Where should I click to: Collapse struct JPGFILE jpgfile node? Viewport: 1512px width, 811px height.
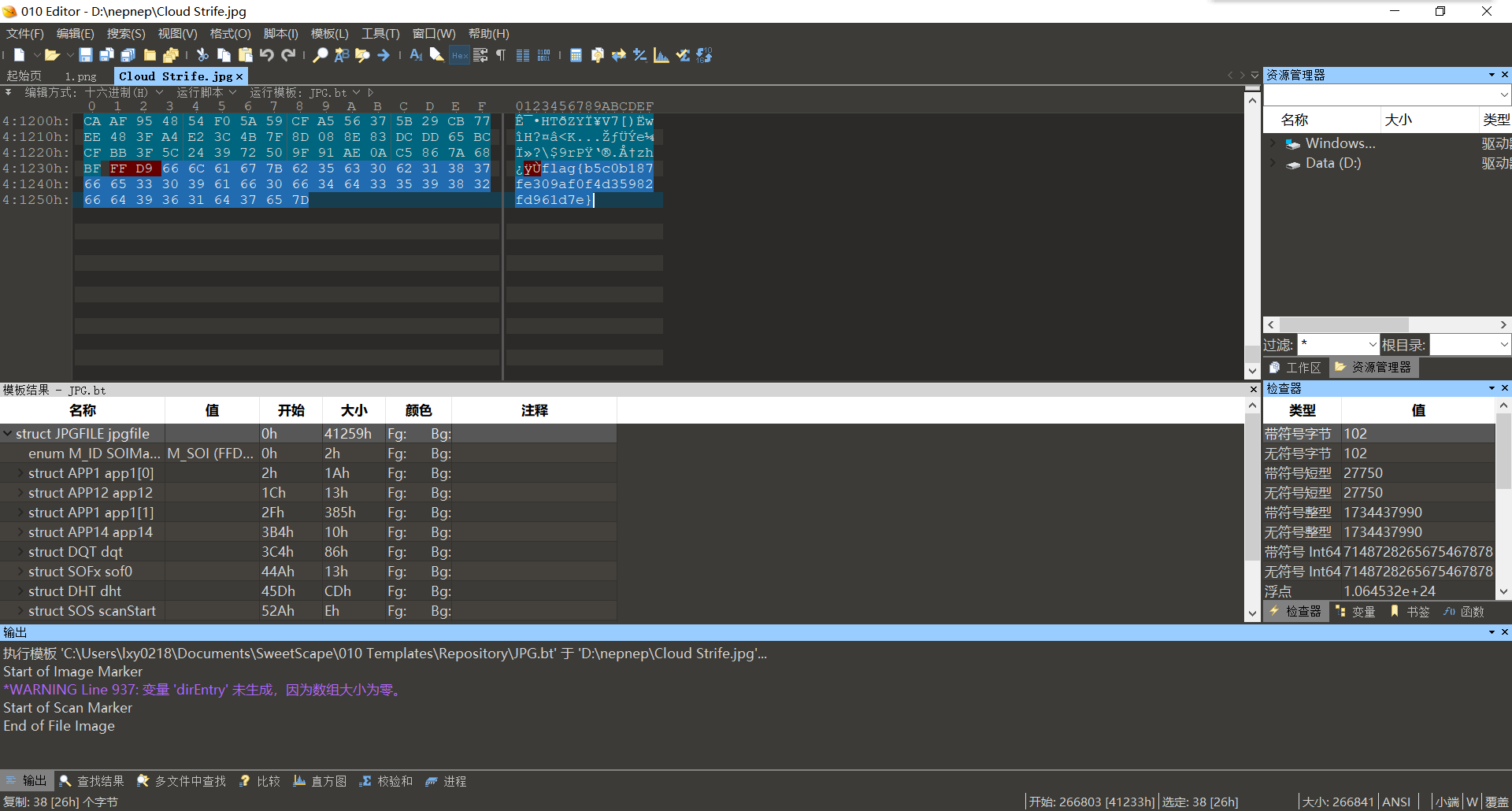coord(8,434)
